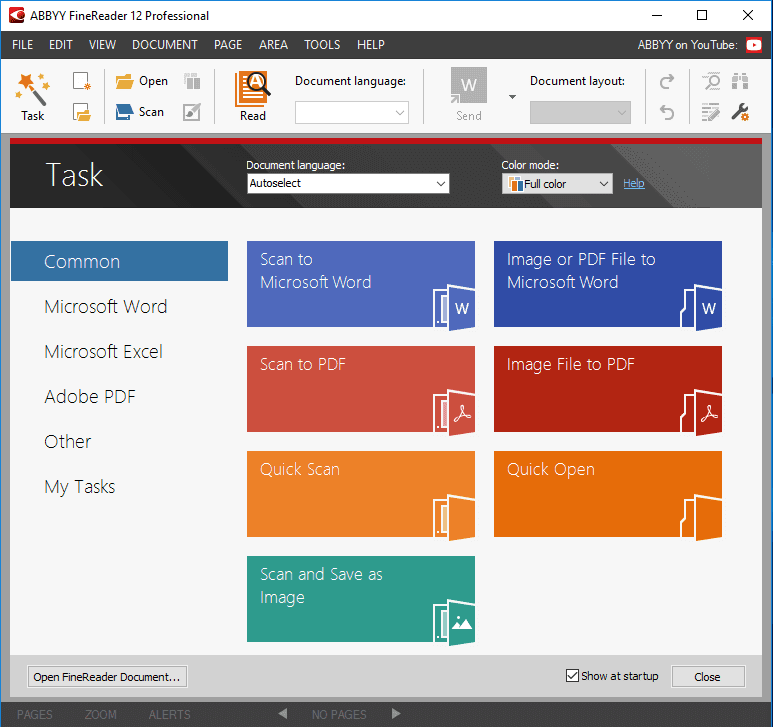Image resolution: width=773 pixels, height=727 pixels.
Task: Start the Scan and Save as Image task
Action: [x=361, y=599]
